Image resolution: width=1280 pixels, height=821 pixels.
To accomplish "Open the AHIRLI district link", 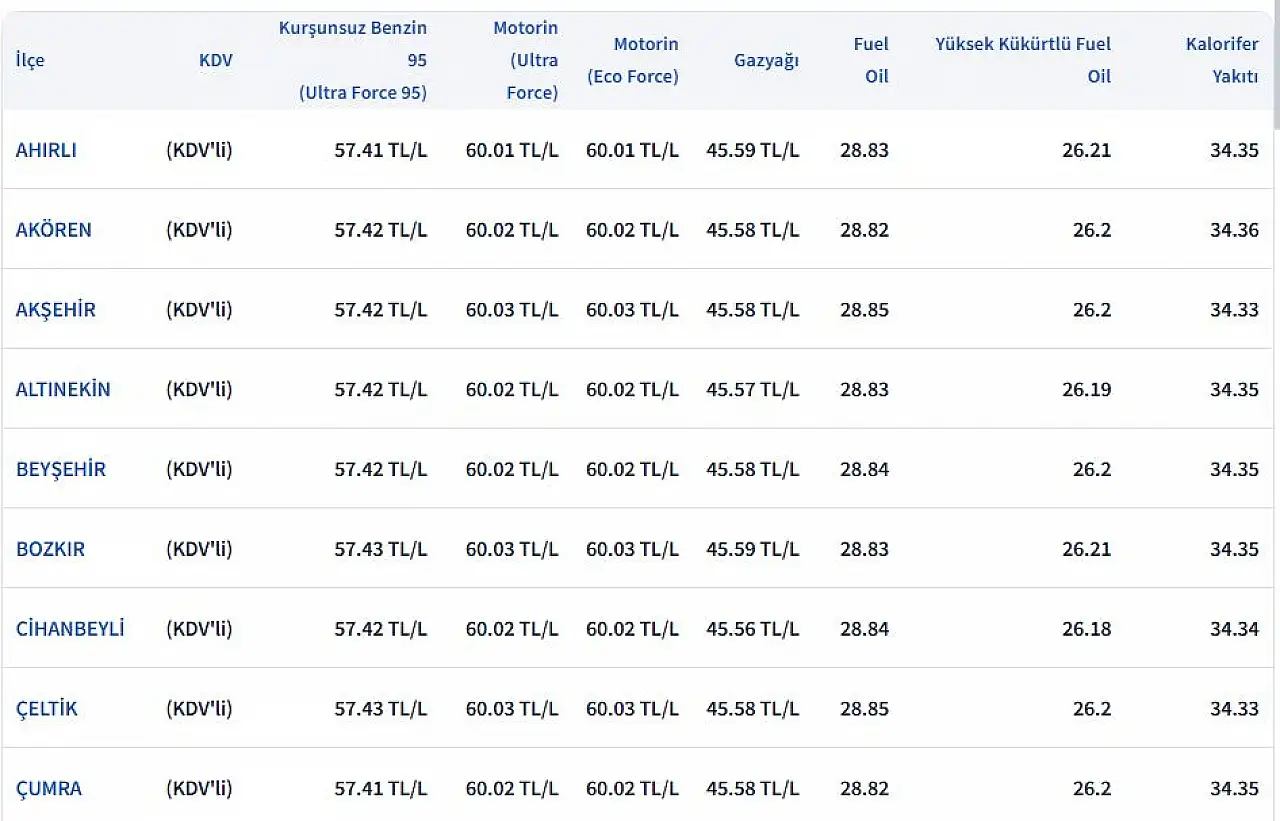I will [x=46, y=150].
